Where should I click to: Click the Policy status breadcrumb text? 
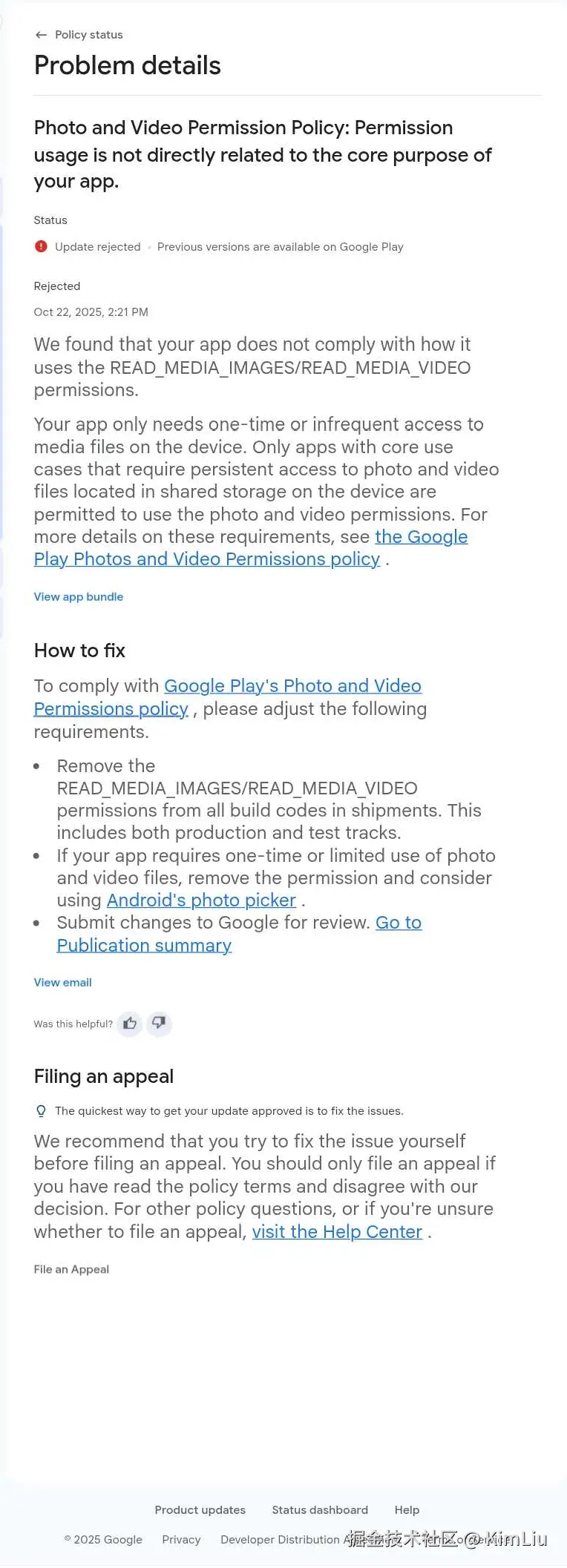point(89,35)
